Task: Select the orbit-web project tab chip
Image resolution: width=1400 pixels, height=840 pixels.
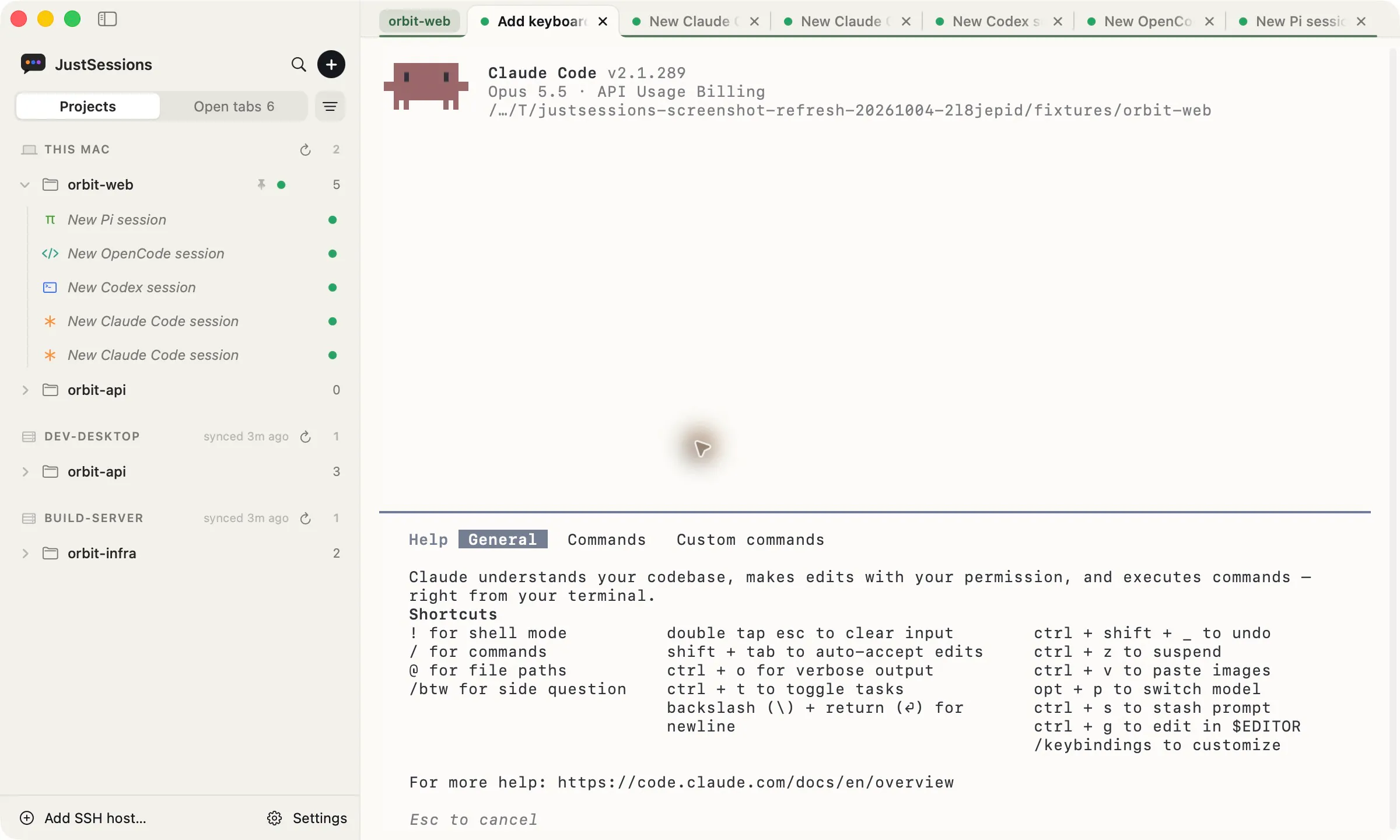Action: pos(419,22)
